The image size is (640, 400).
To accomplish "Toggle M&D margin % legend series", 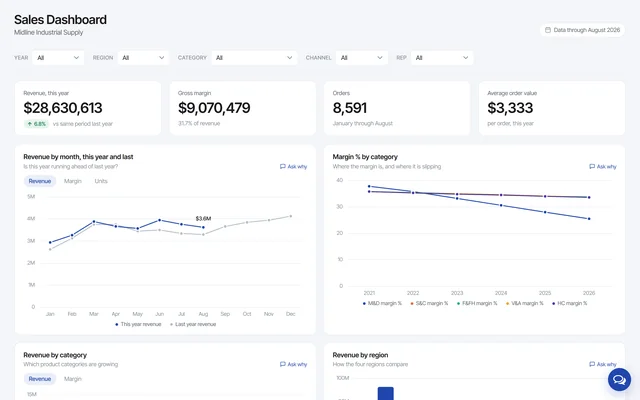I will coord(382,303).
